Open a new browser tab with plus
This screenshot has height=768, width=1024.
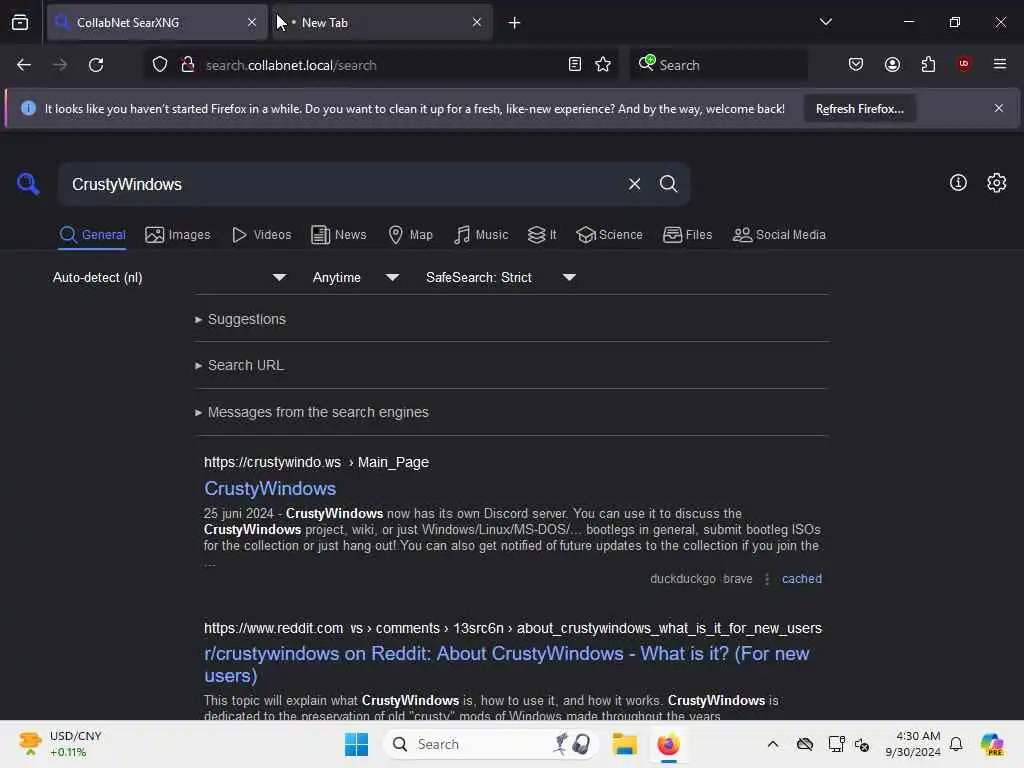coord(515,23)
